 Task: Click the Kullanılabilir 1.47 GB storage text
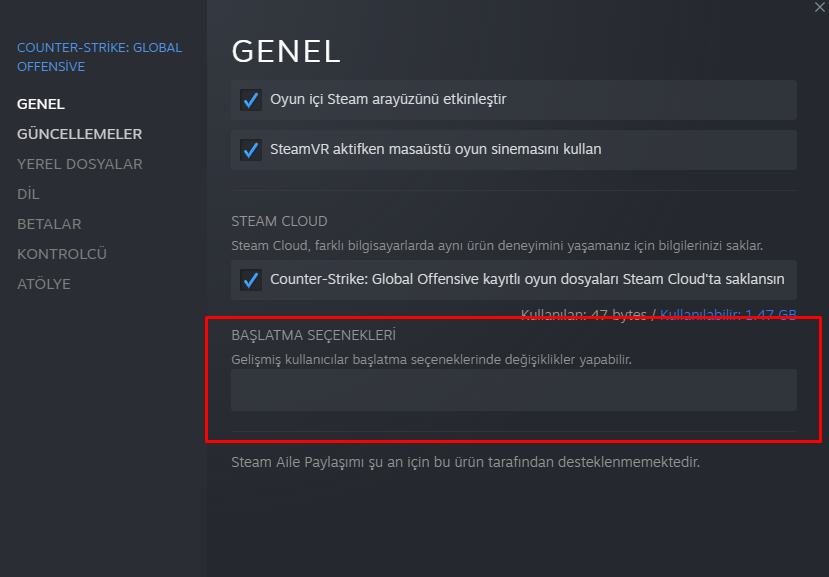[728, 315]
